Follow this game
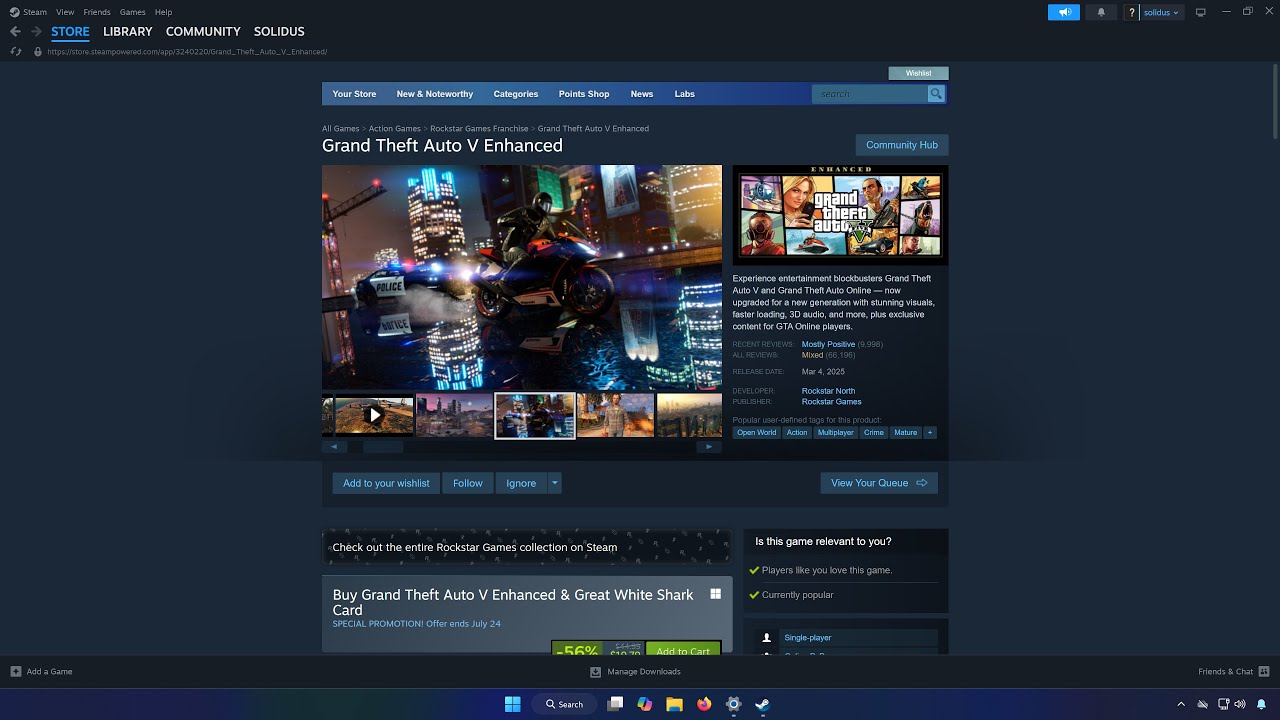Image resolution: width=1280 pixels, height=720 pixels. 467,483
